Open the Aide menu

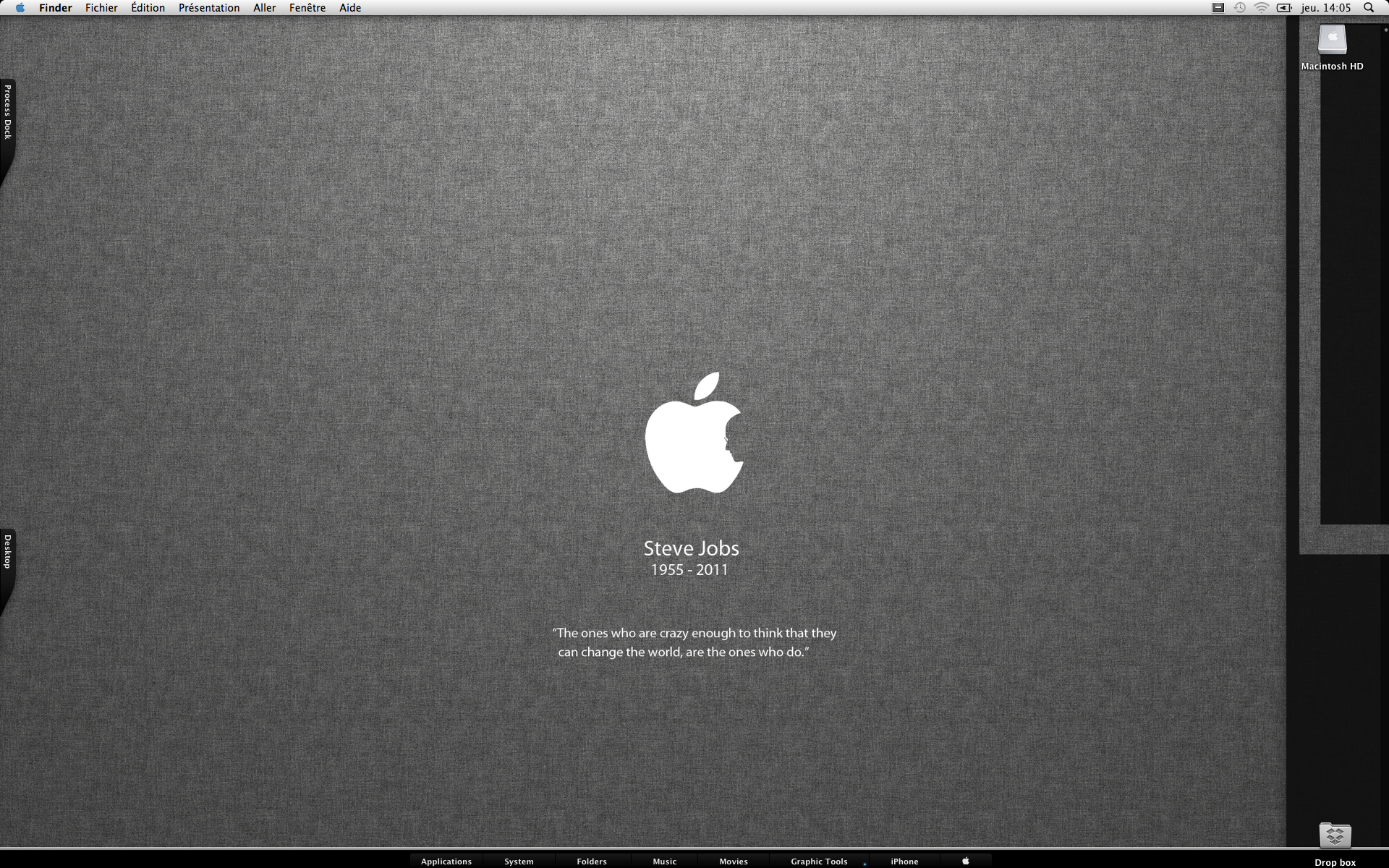point(350,8)
